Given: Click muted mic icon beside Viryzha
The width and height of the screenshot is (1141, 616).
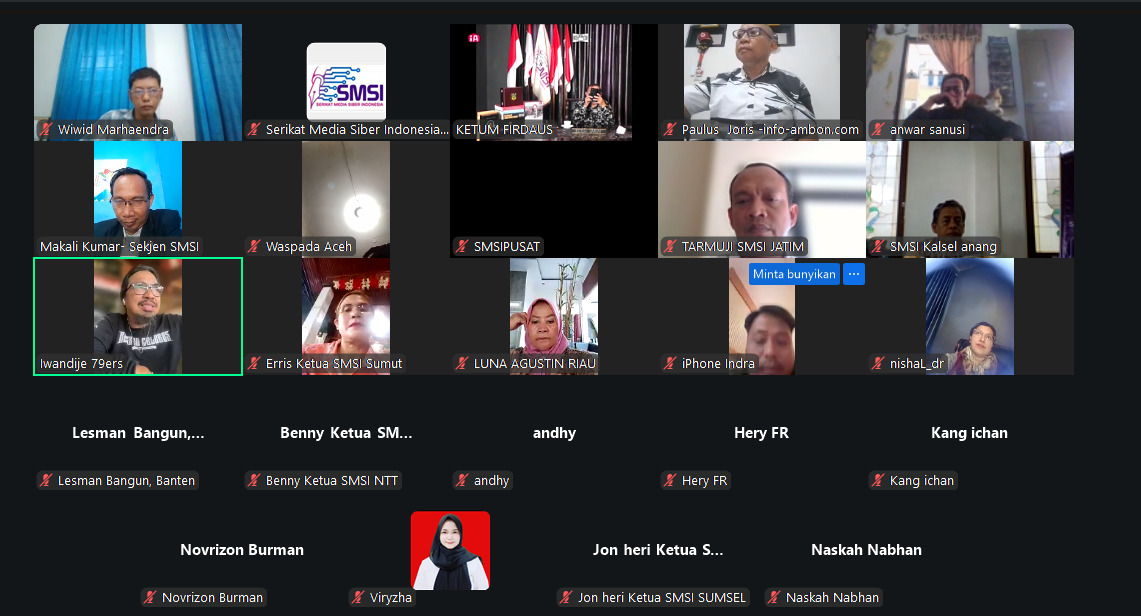Looking at the screenshot, I should coord(358,598).
